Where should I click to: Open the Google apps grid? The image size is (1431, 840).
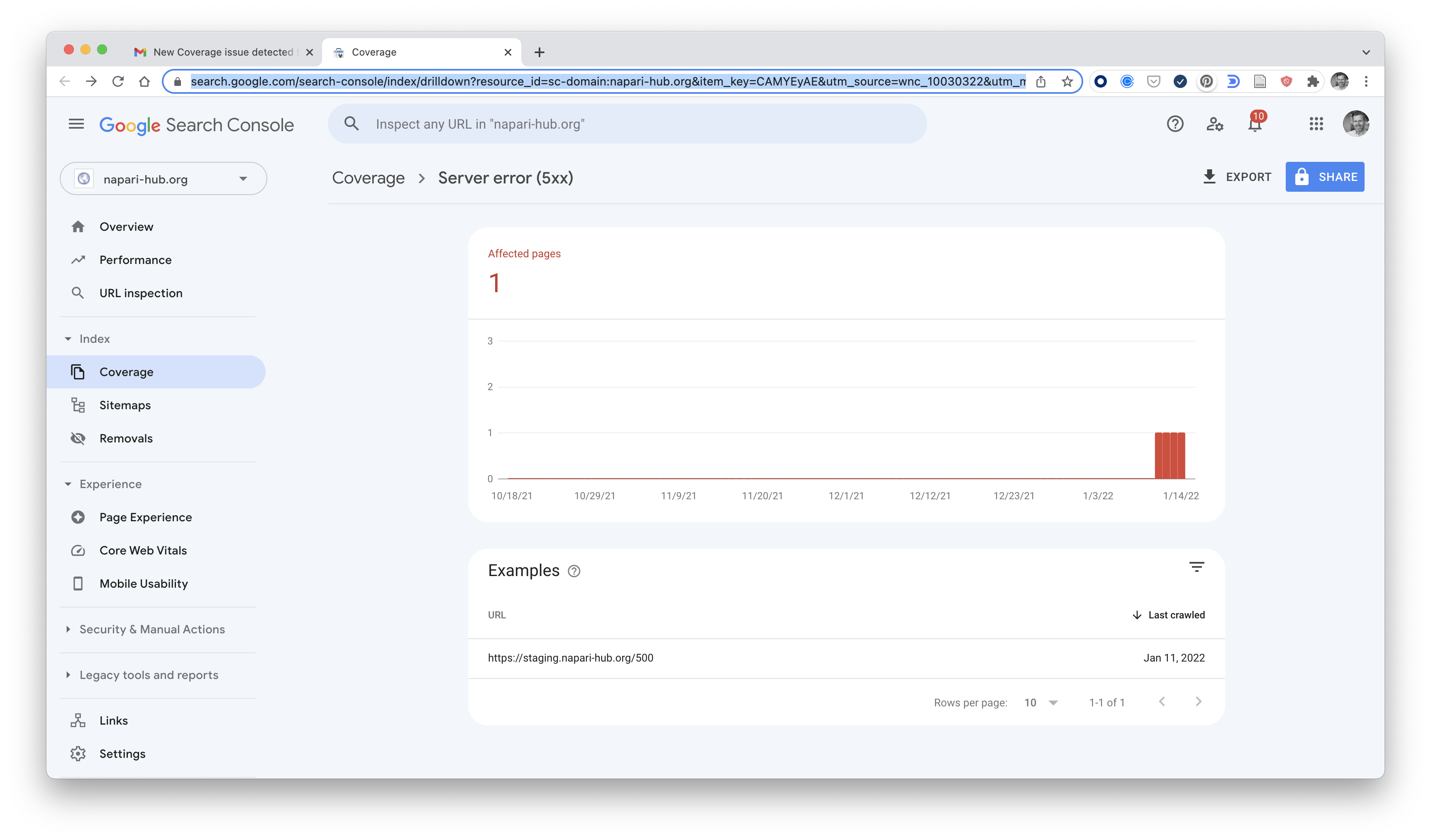(1317, 124)
